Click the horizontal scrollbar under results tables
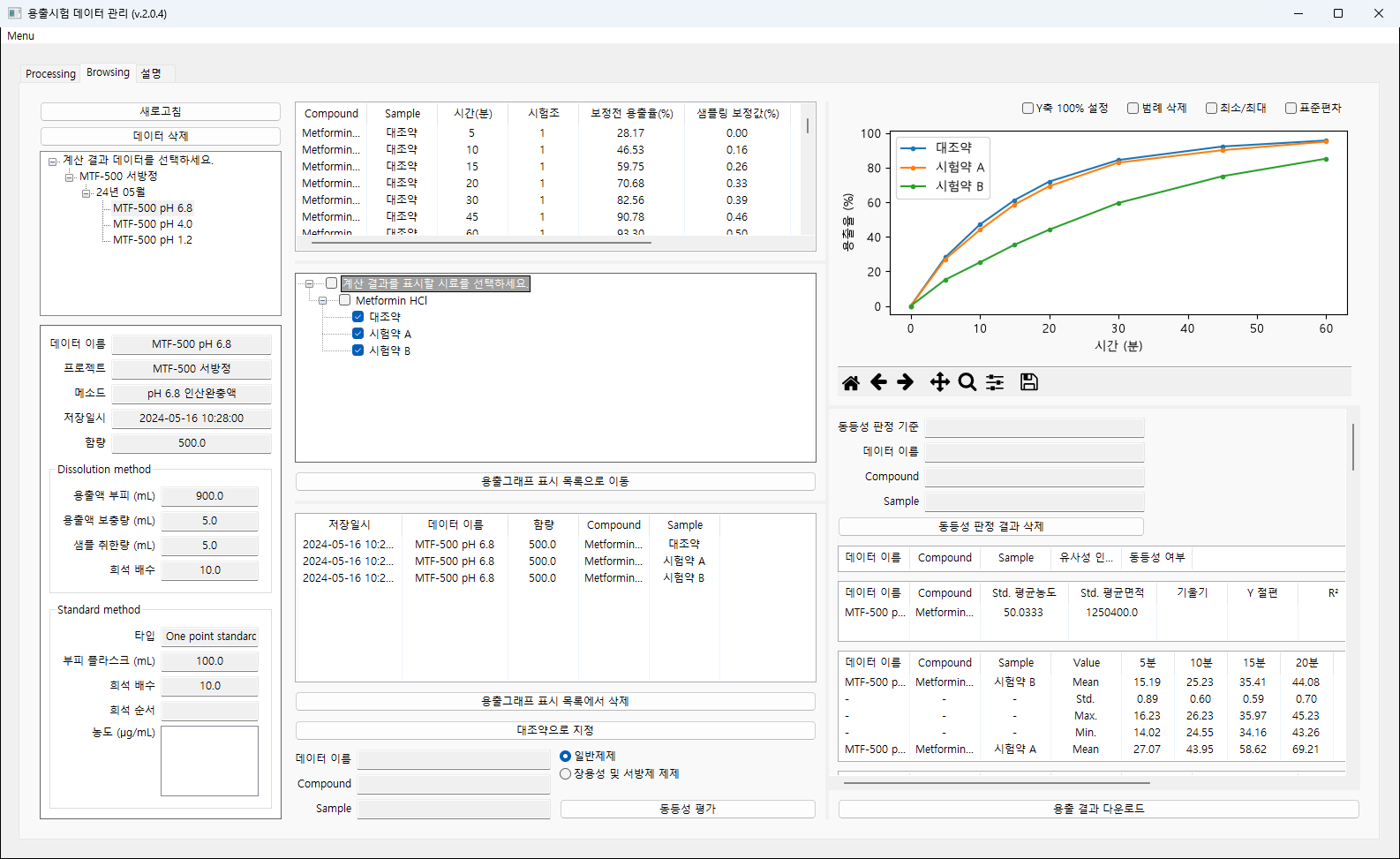Image resolution: width=1400 pixels, height=859 pixels. (x=997, y=782)
